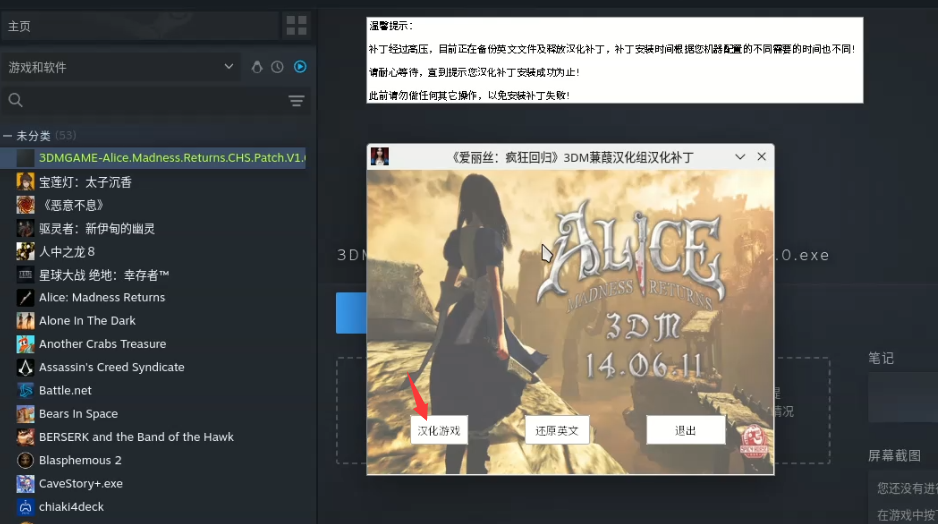Open the advanced filter lines icon

point(296,100)
